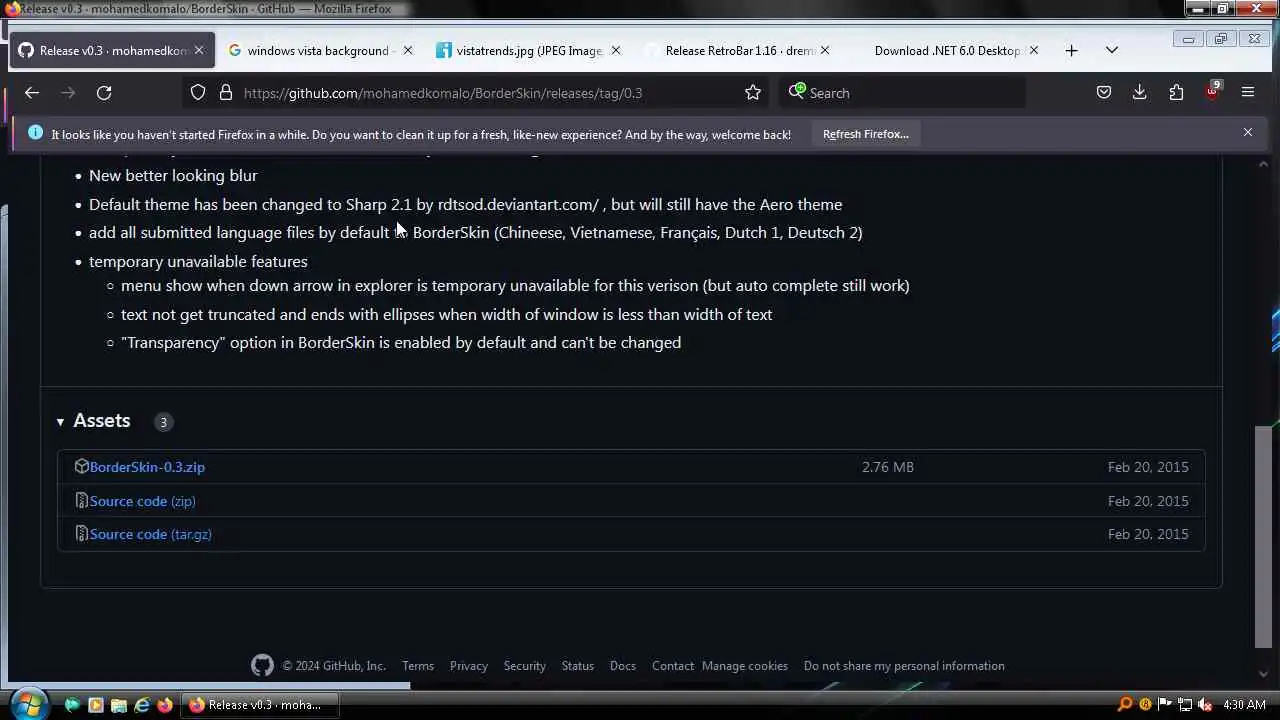Screen dimensions: 1280x720
Task: Close the windows vista background tab
Action: (x=407, y=50)
